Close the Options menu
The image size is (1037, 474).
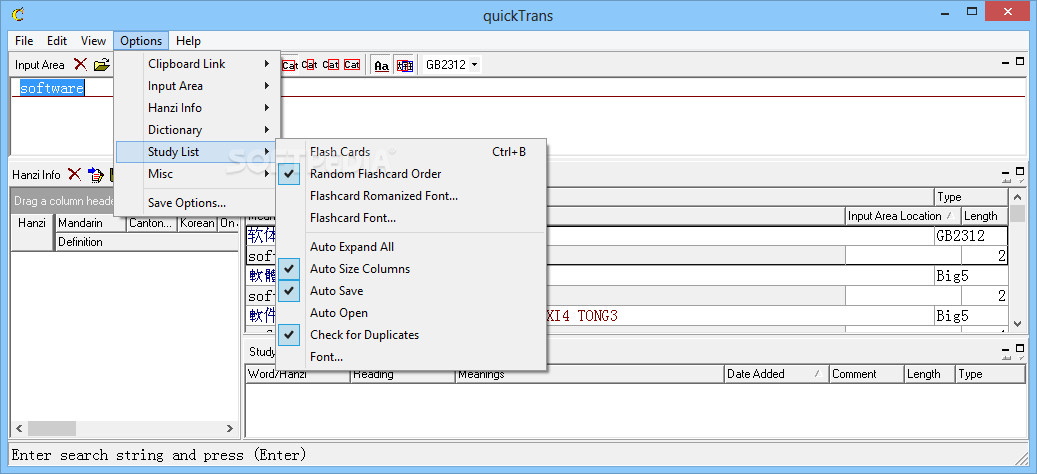tap(141, 41)
